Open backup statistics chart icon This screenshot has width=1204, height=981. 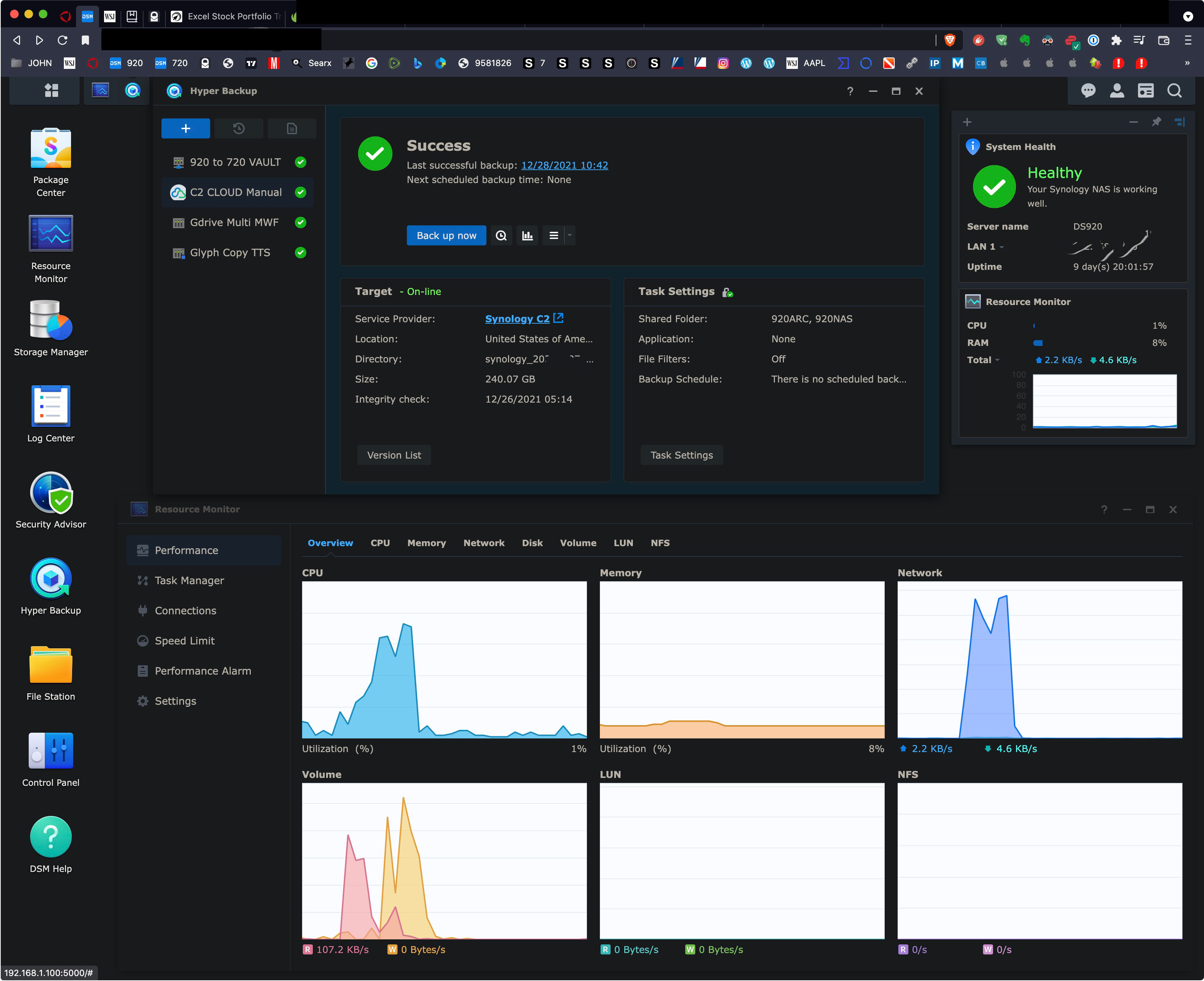(x=527, y=236)
